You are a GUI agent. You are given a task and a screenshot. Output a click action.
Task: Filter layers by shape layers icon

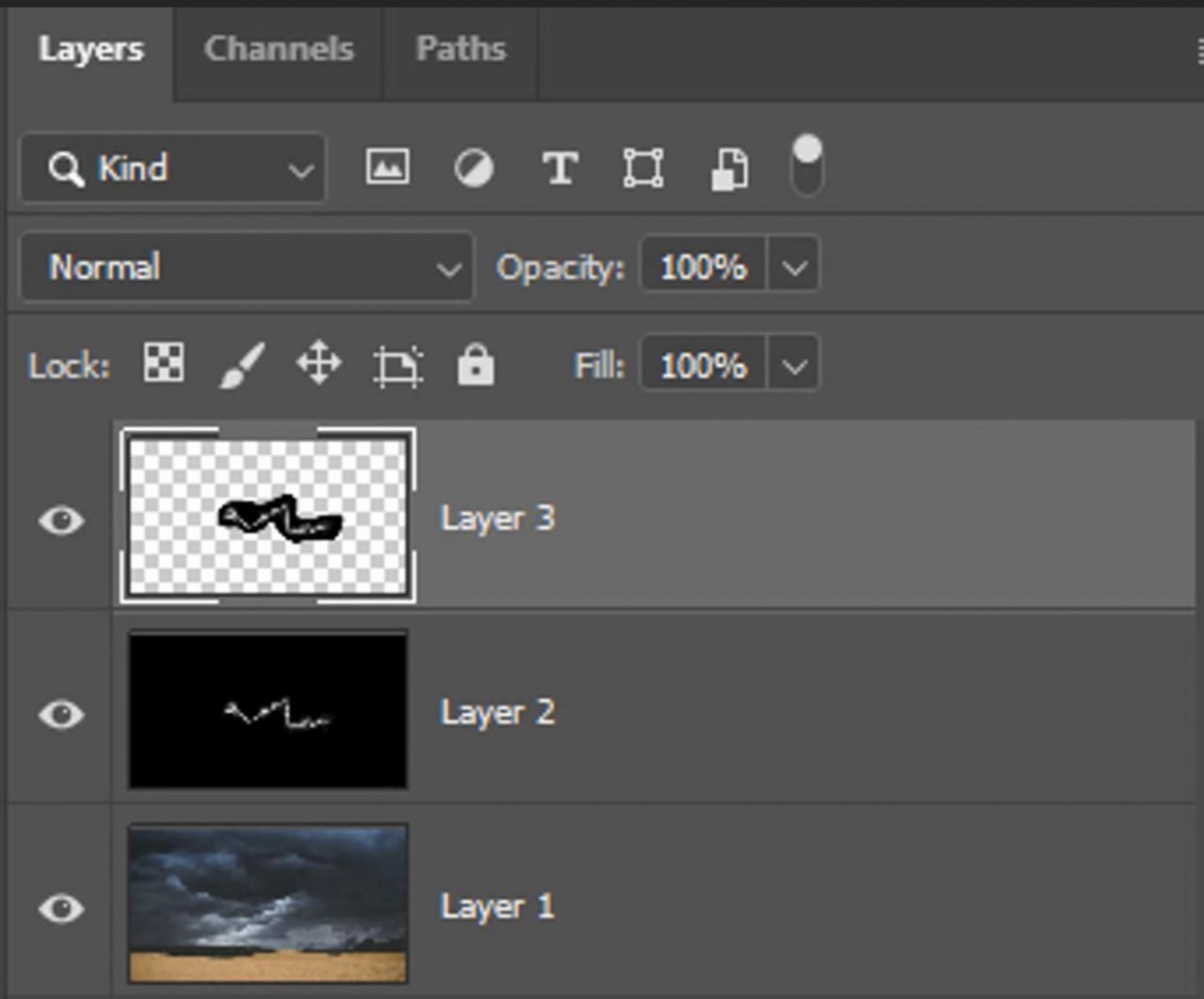tap(643, 167)
